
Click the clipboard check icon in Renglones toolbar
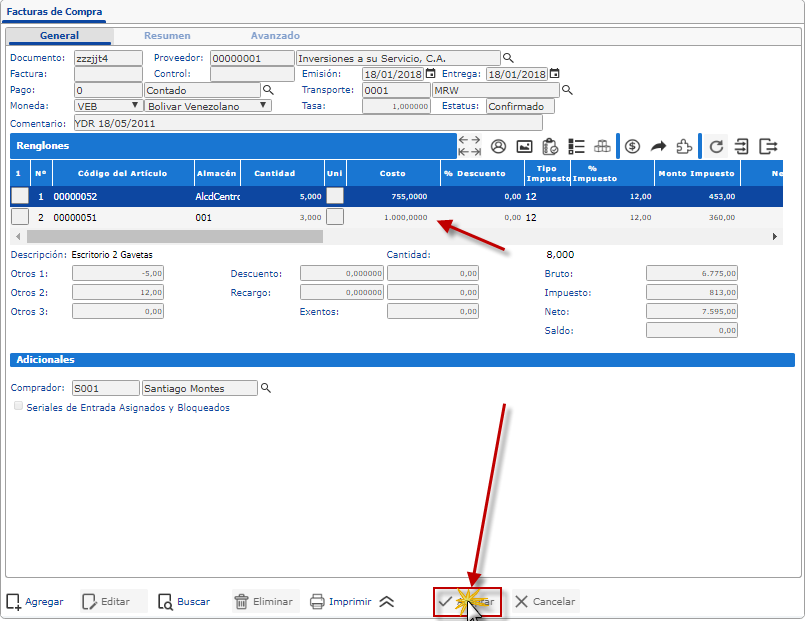(x=549, y=146)
